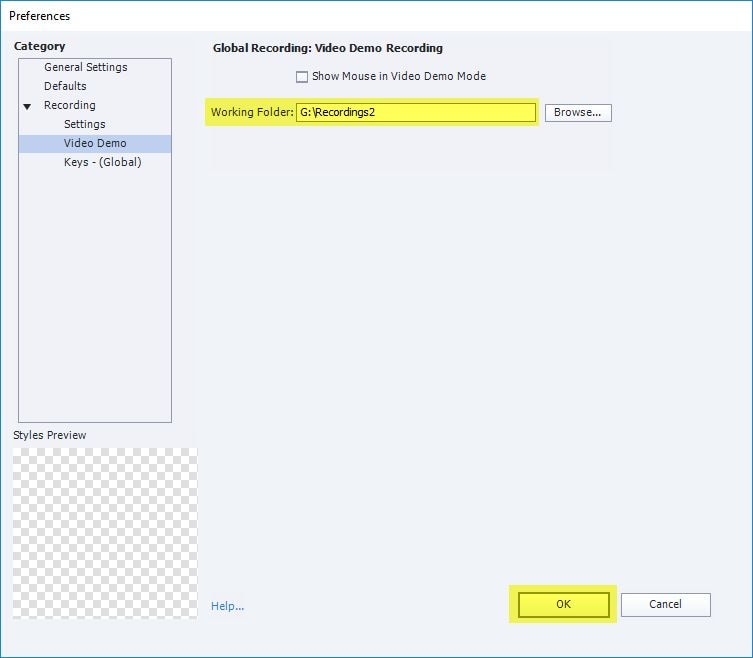The height and width of the screenshot is (658, 753).
Task: Select Video Demo category
Action: 95,144
